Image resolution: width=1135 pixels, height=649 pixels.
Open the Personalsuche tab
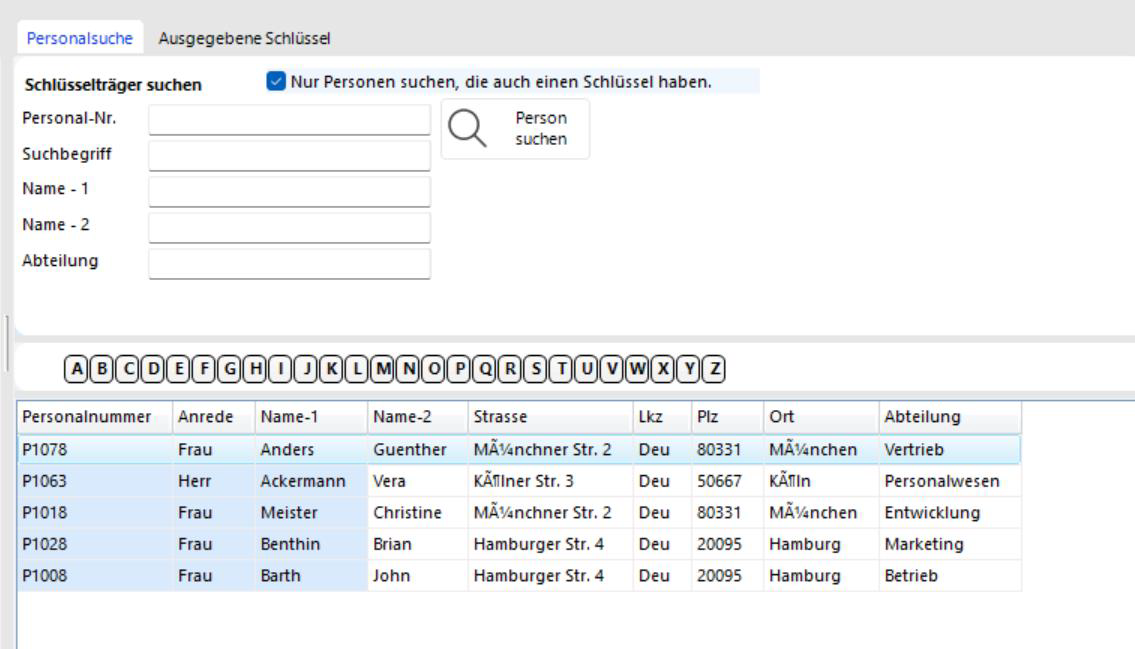pos(72,39)
